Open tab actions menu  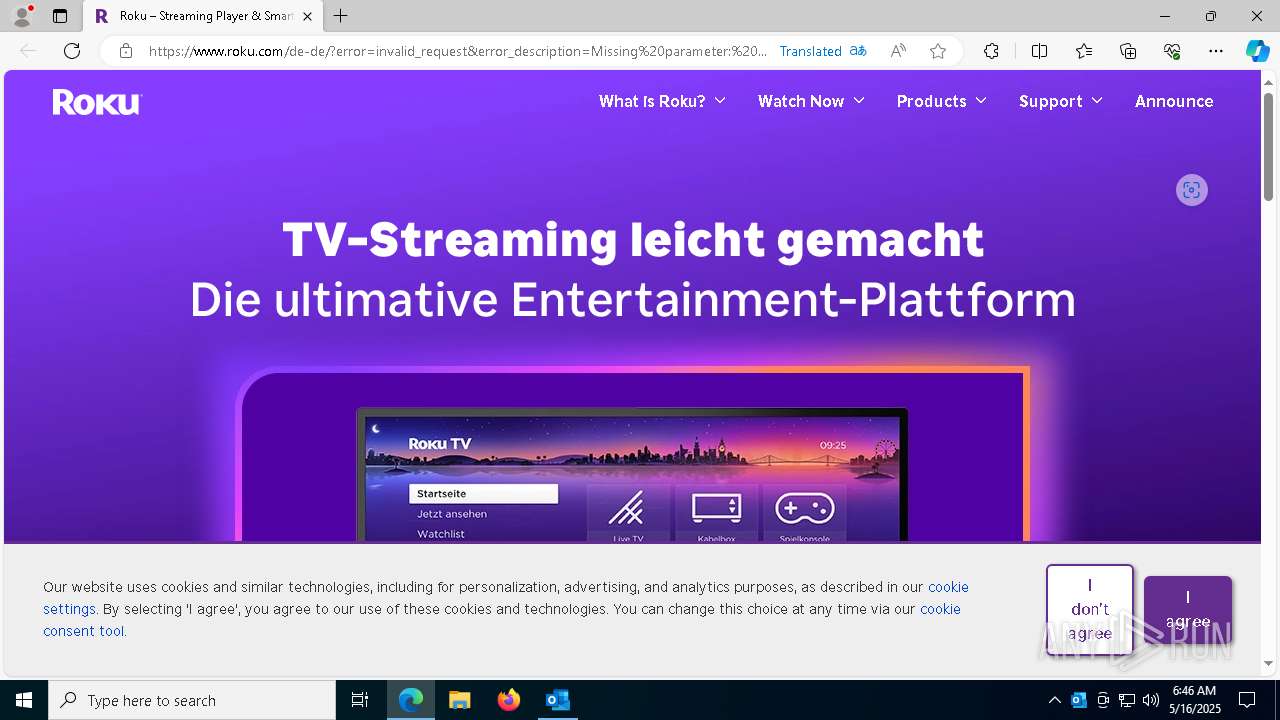coord(60,16)
